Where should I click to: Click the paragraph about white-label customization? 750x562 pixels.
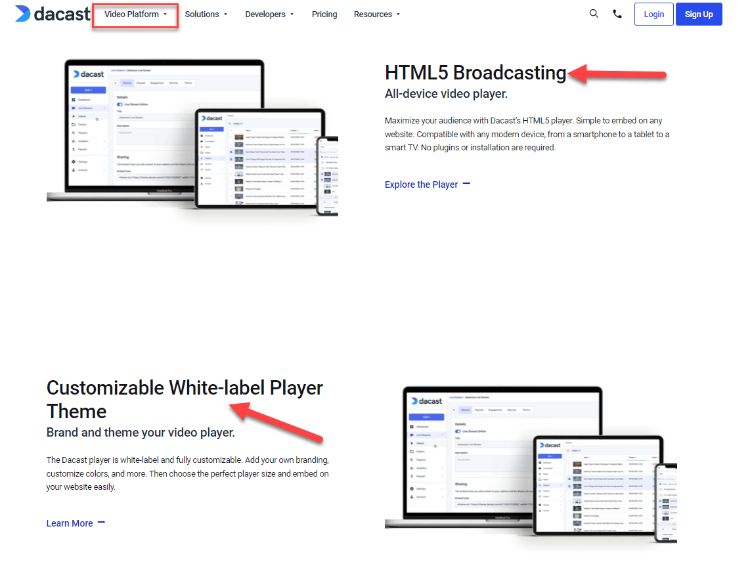188,474
